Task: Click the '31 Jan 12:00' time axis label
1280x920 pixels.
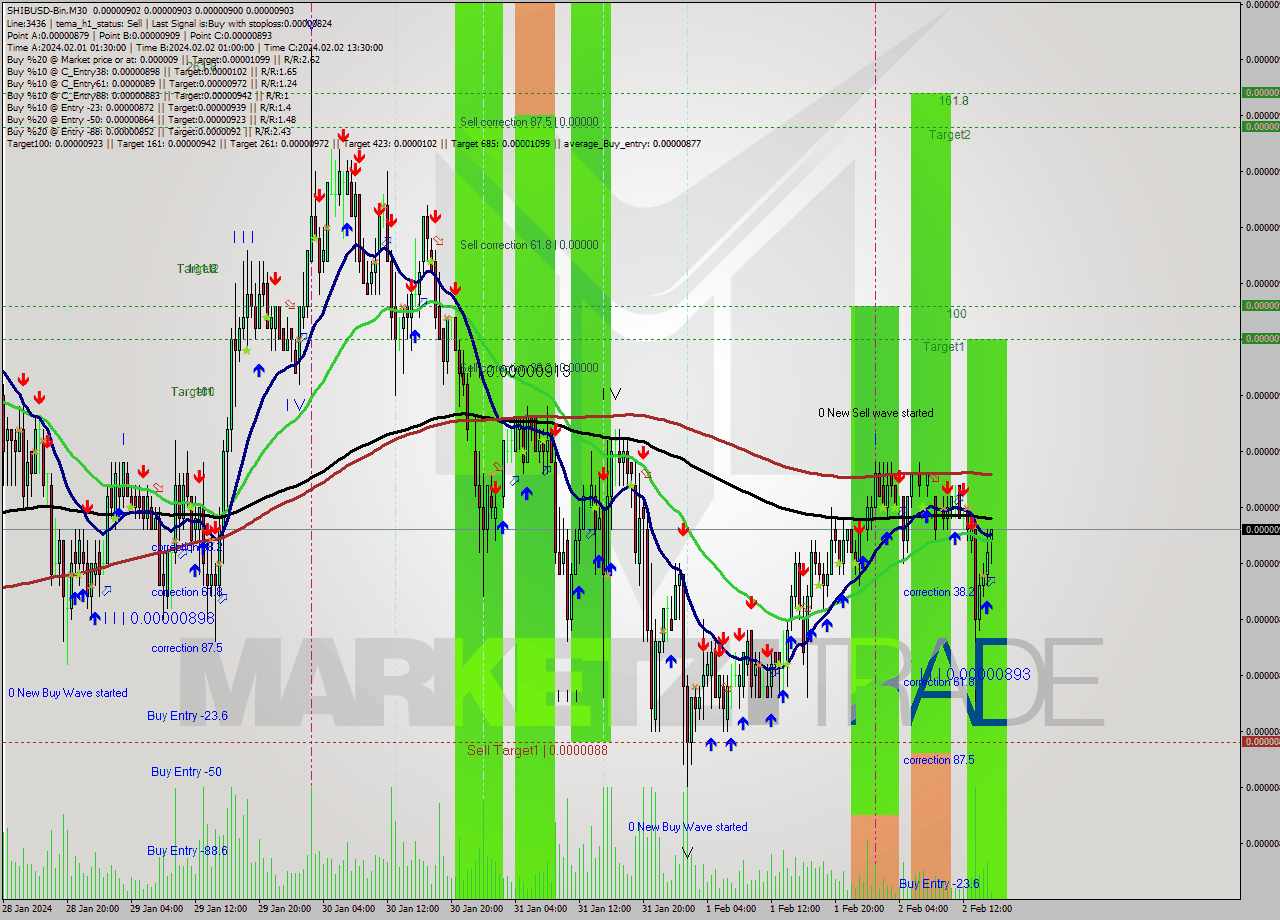Action: 605,909
